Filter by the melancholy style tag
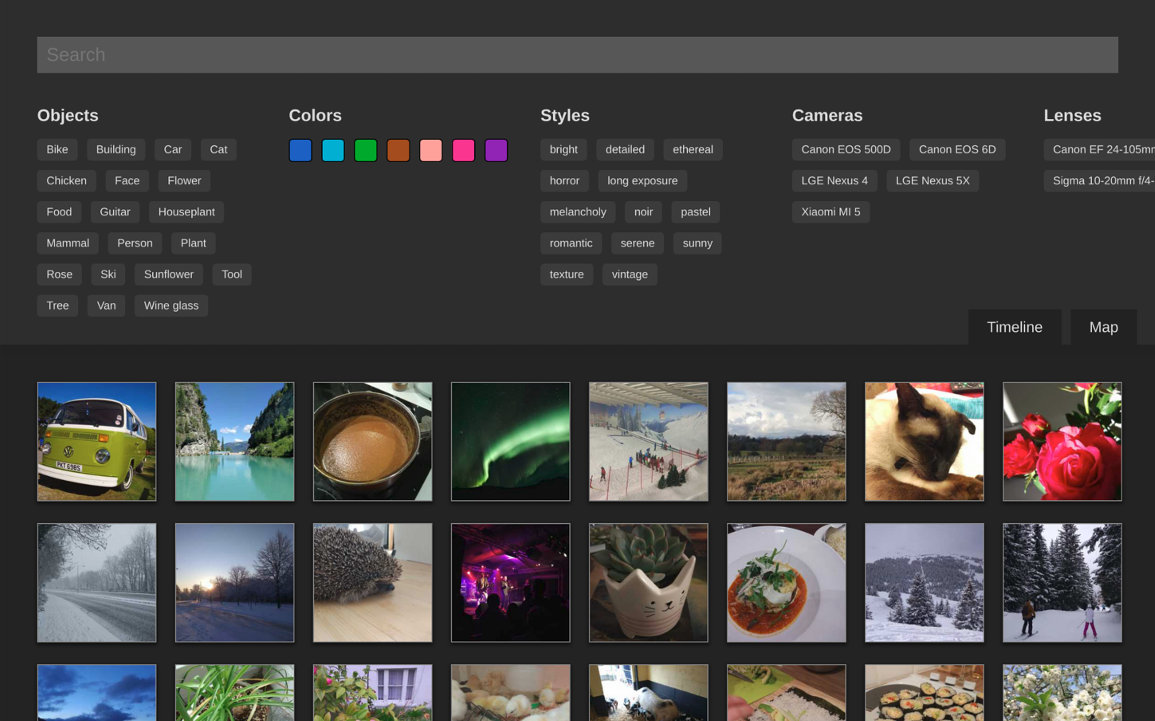 pos(578,212)
